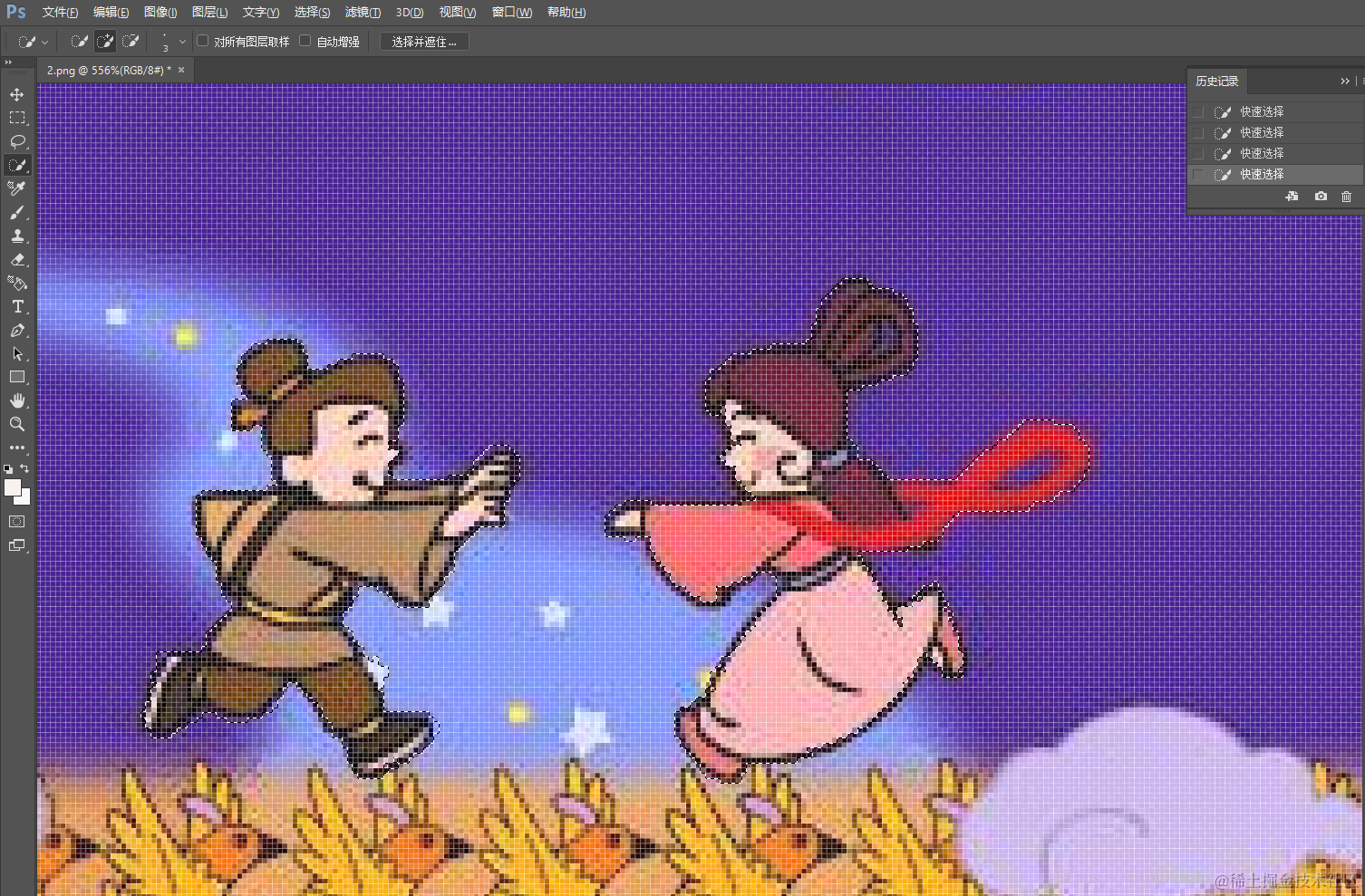The width and height of the screenshot is (1365, 896).
Task: Create new snapshot camera icon
Action: pos(1321,197)
